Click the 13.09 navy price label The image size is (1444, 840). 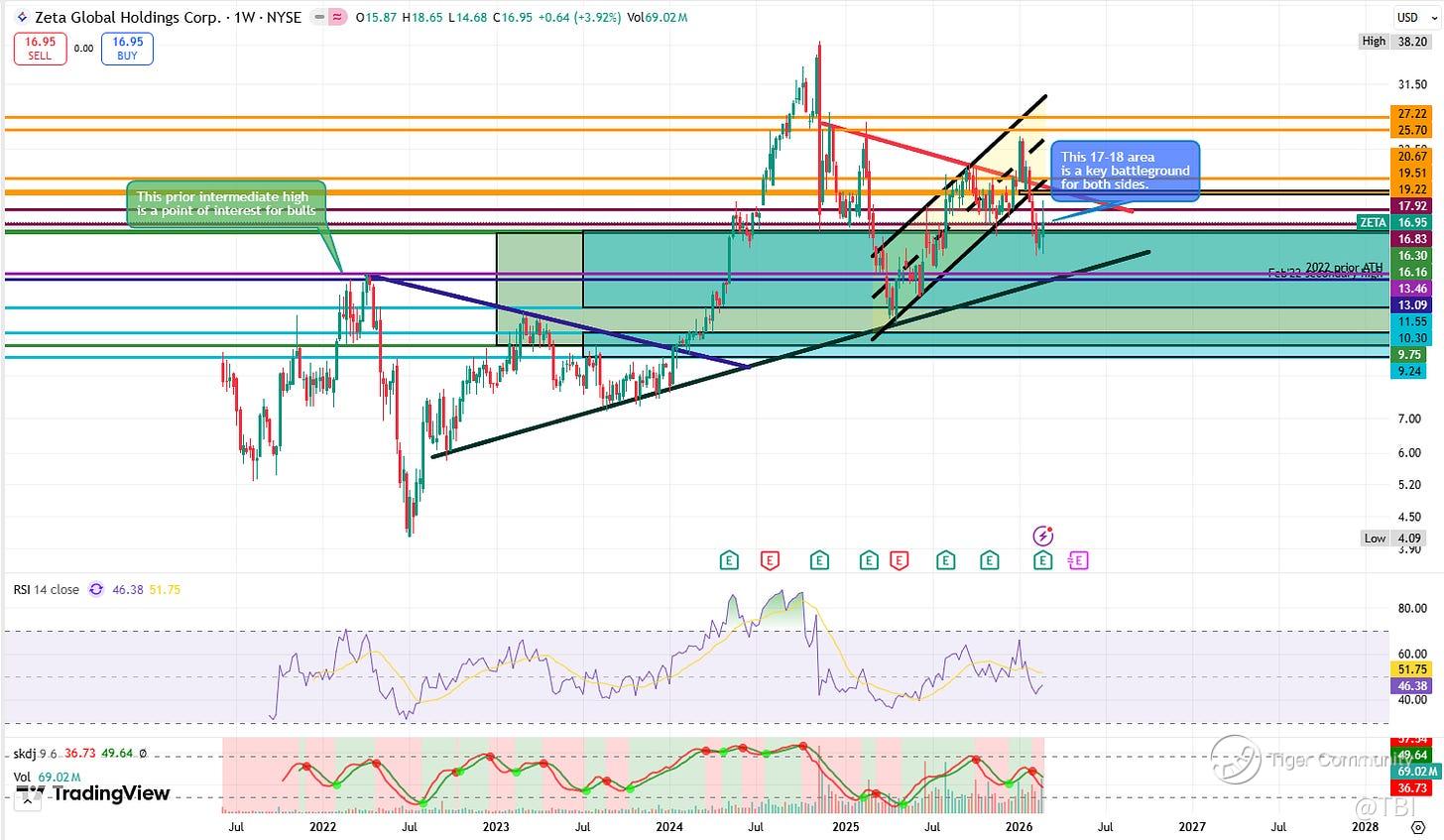point(1410,304)
